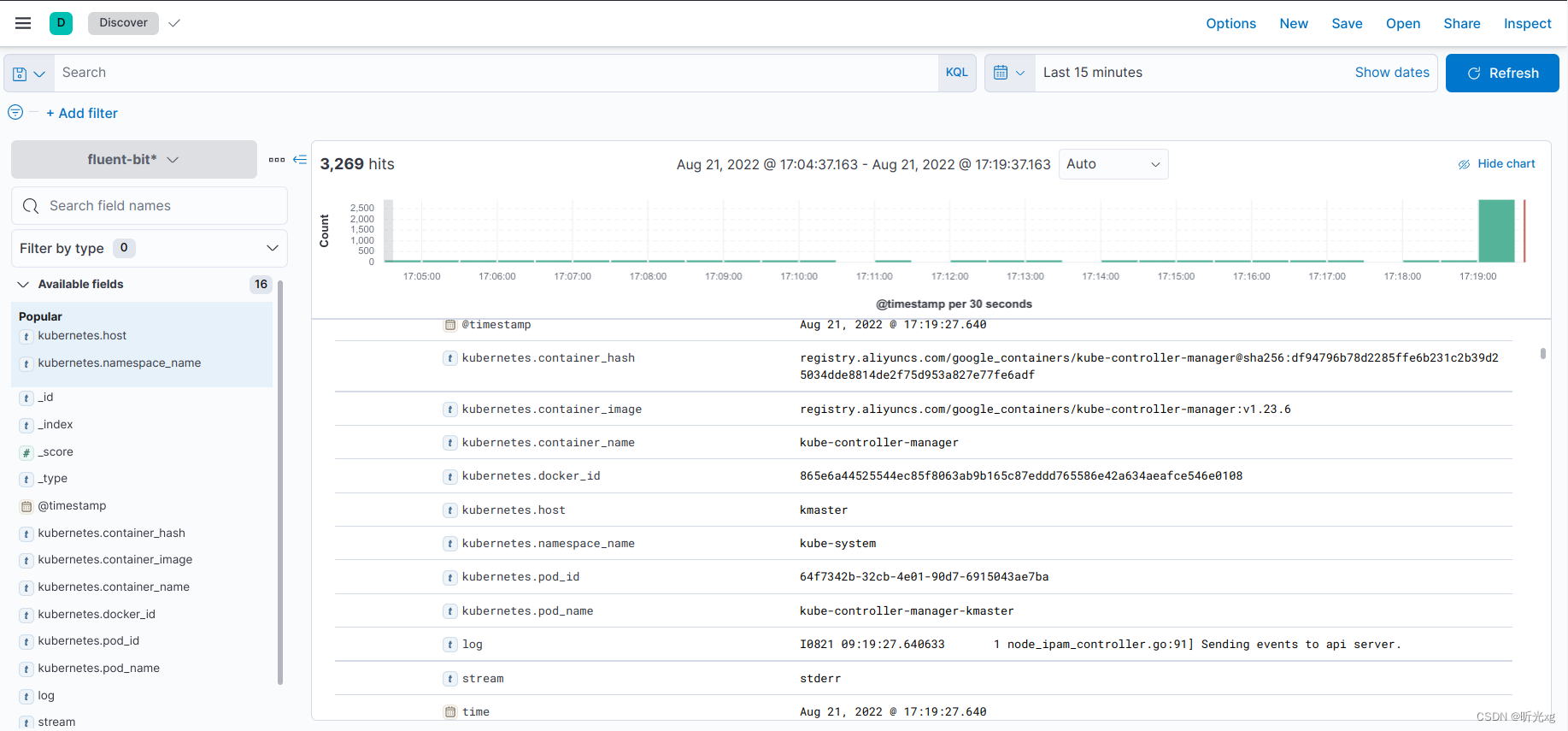Select kubernetes.pod_name in sidebar field list
Viewport: 1568px width, 731px height.
point(98,669)
